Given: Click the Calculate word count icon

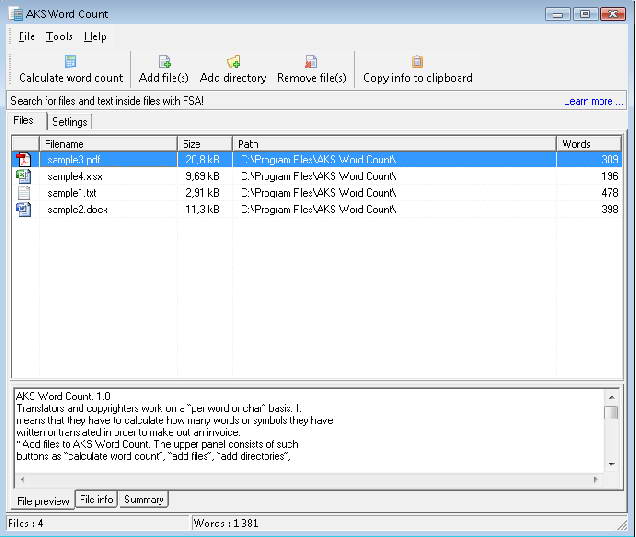Looking at the screenshot, I should [70, 62].
